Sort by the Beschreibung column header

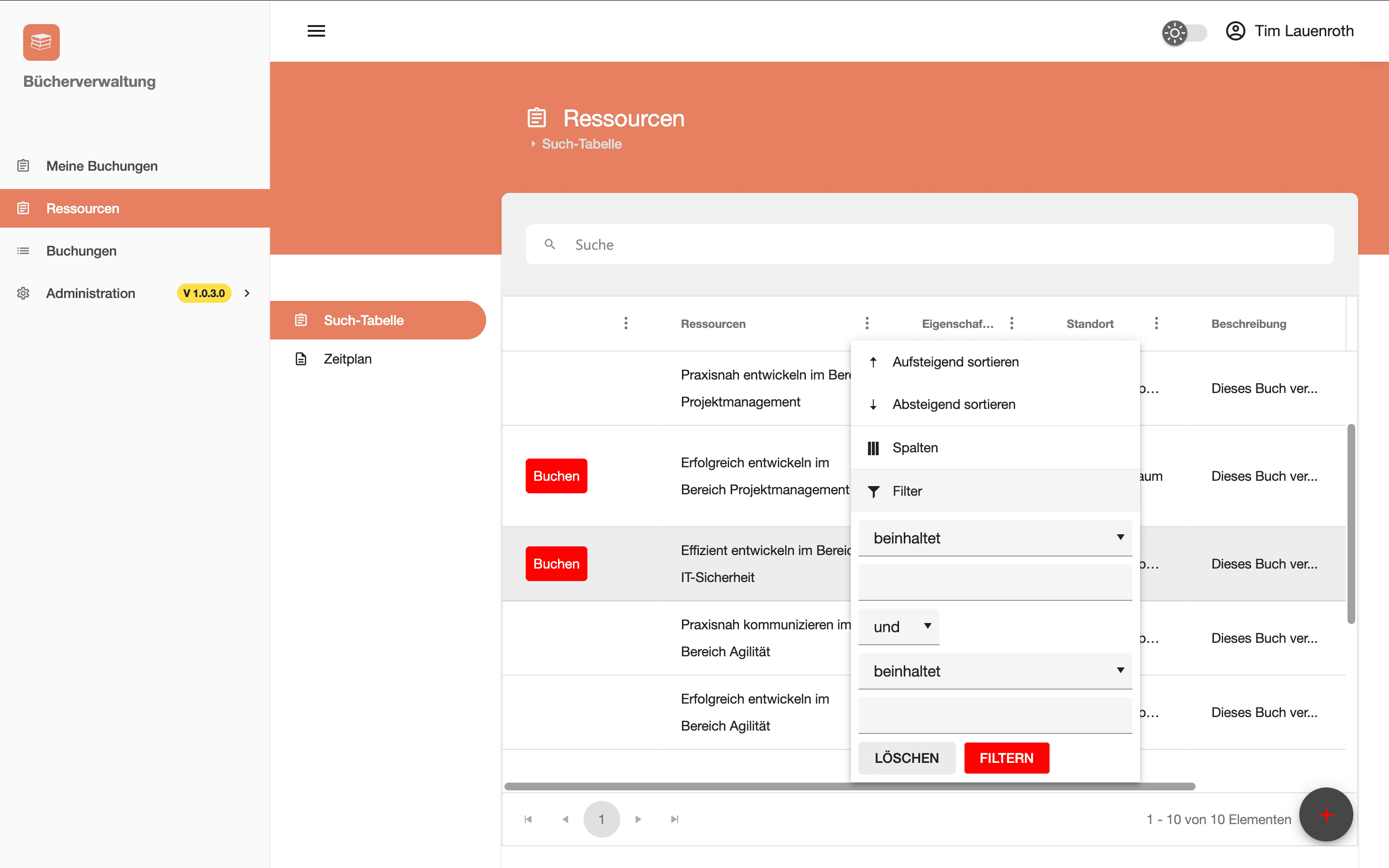1248,324
